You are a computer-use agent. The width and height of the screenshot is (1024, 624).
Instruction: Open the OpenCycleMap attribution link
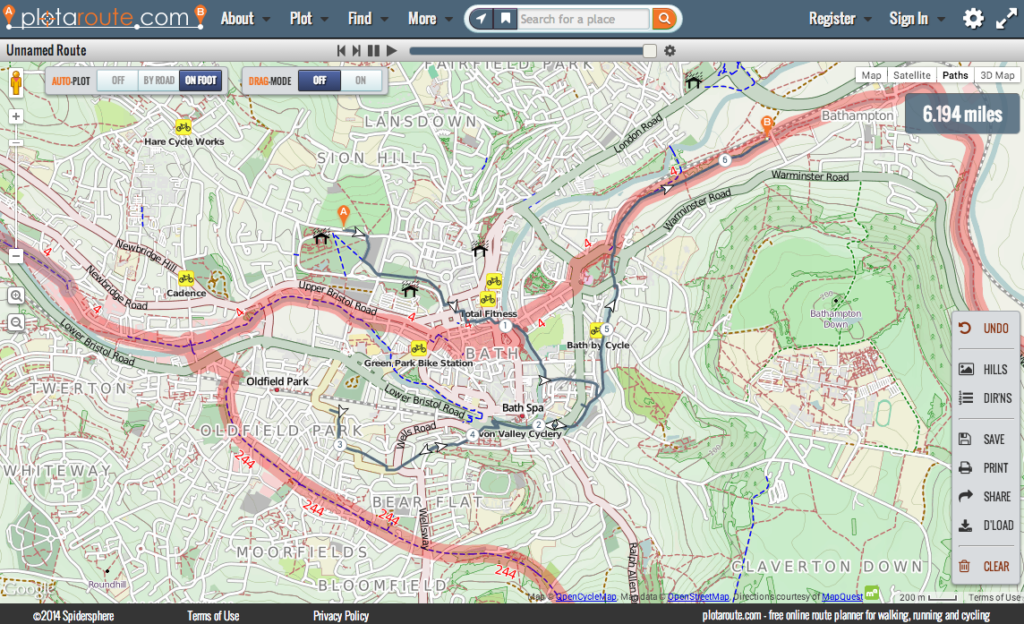(x=586, y=597)
